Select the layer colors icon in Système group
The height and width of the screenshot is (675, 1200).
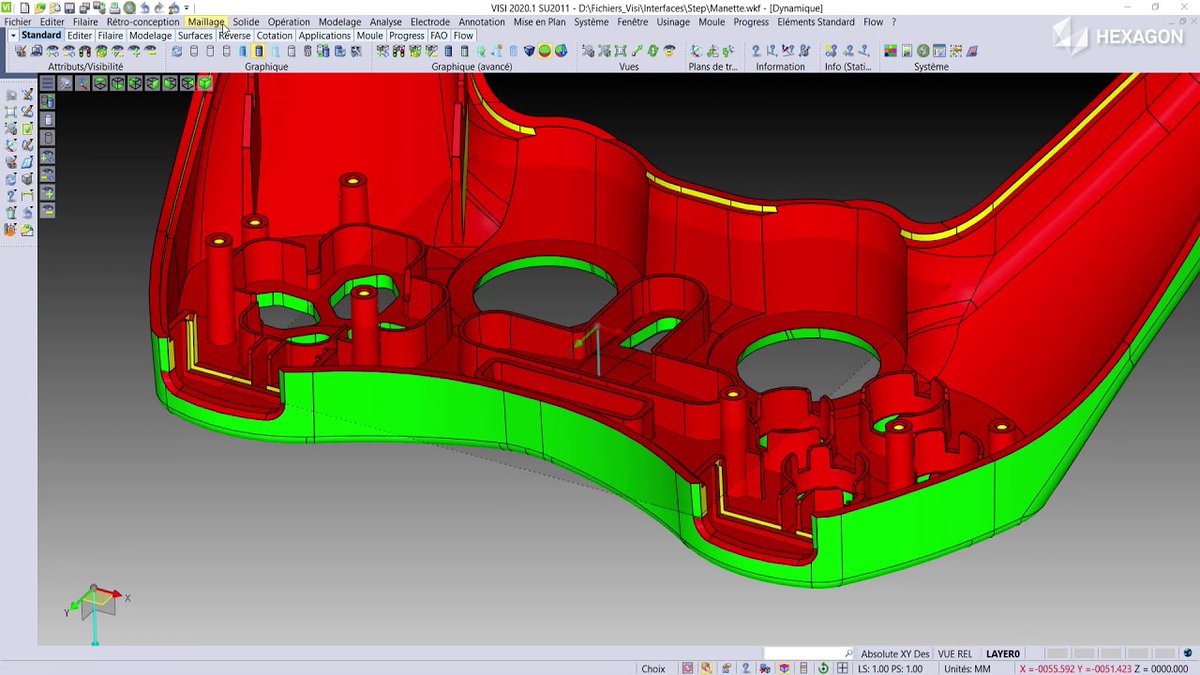coord(891,50)
